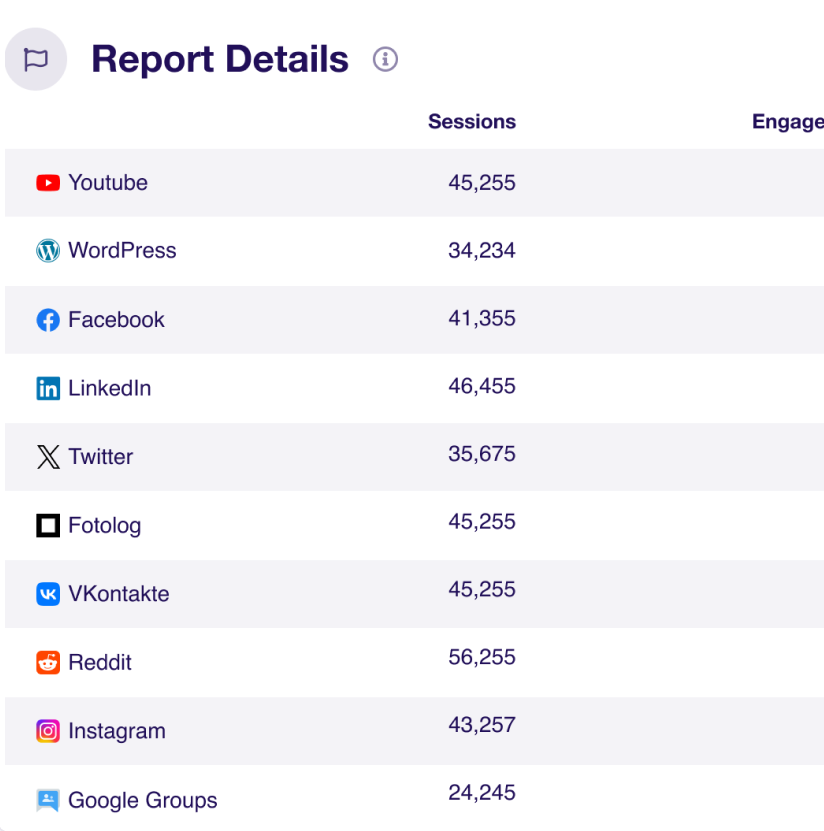Image resolution: width=824 pixels, height=831 pixels.
Task: Click the Reddit logo icon
Action: [48, 662]
